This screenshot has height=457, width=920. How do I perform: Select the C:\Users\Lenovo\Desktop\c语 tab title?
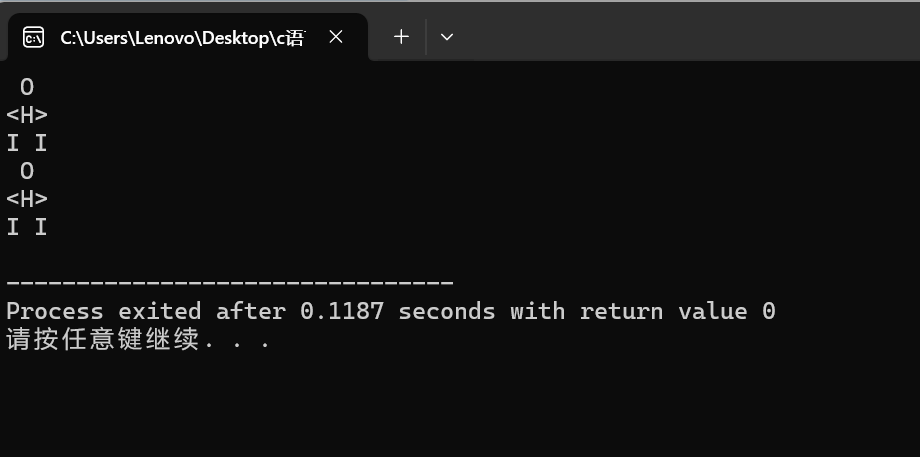pyautogui.click(x=182, y=38)
